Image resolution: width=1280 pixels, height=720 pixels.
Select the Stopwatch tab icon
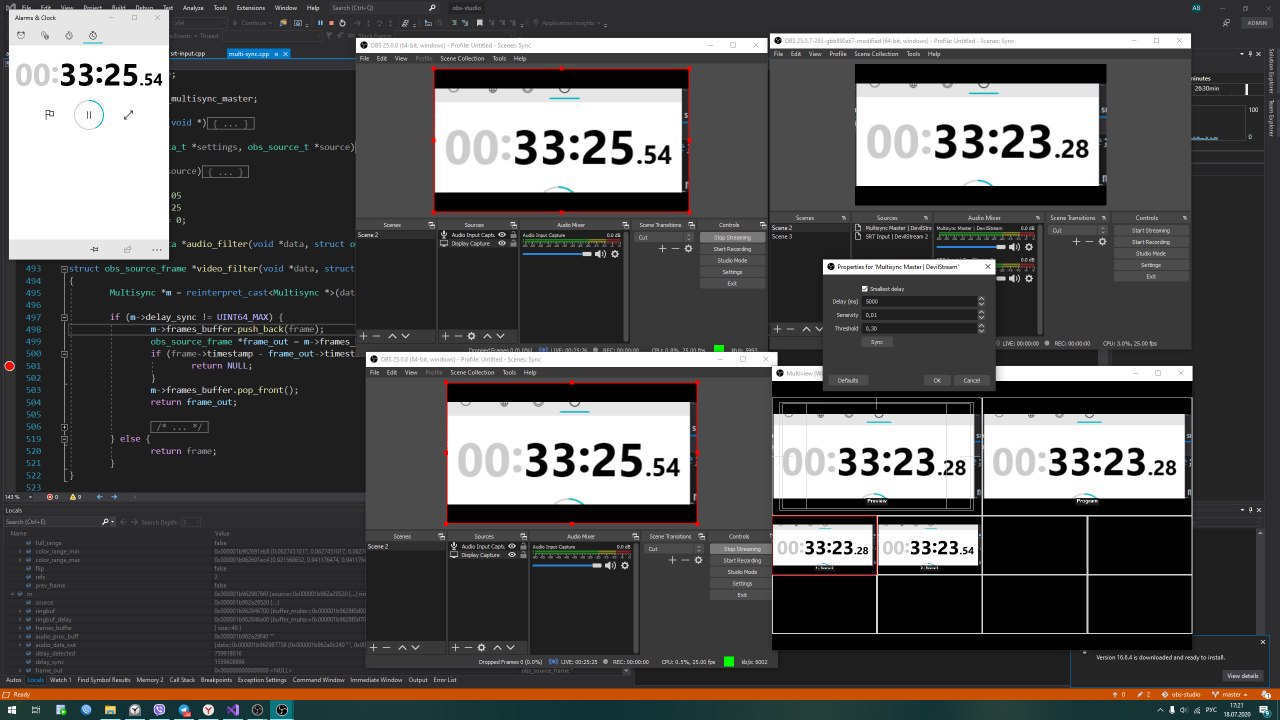tap(93, 36)
